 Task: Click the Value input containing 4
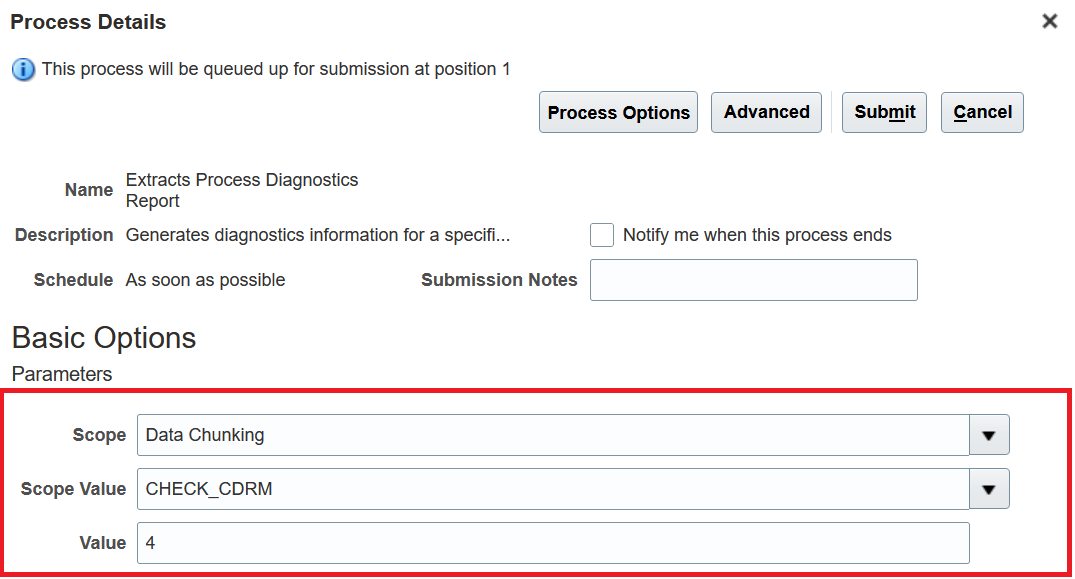coord(552,543)
